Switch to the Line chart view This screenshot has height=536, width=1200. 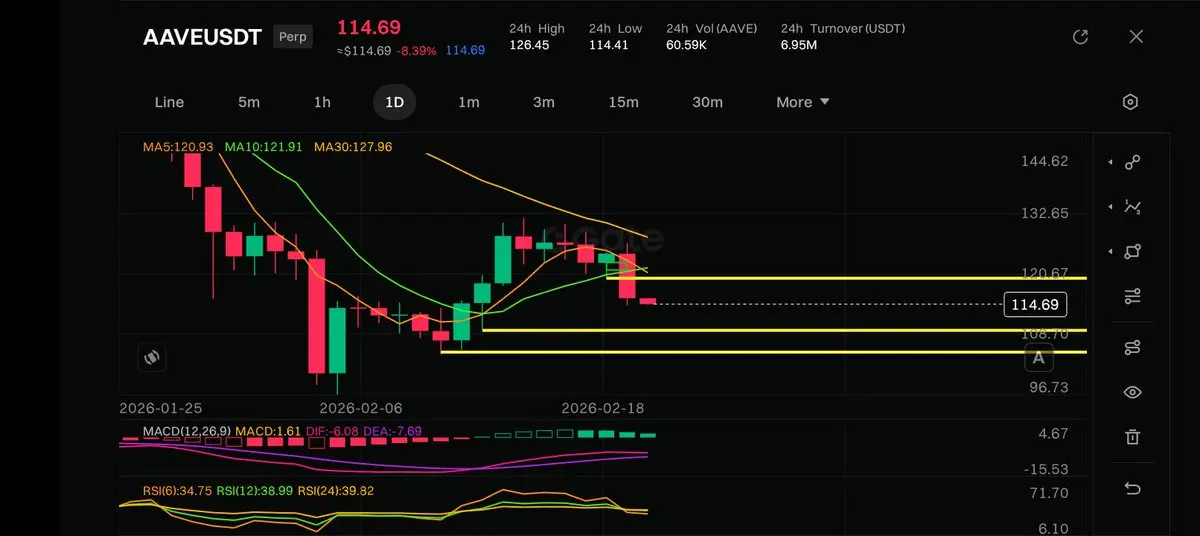169,102
